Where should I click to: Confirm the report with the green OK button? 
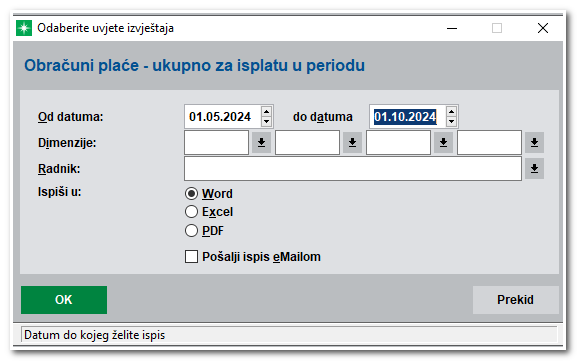[x=64, y=300]
